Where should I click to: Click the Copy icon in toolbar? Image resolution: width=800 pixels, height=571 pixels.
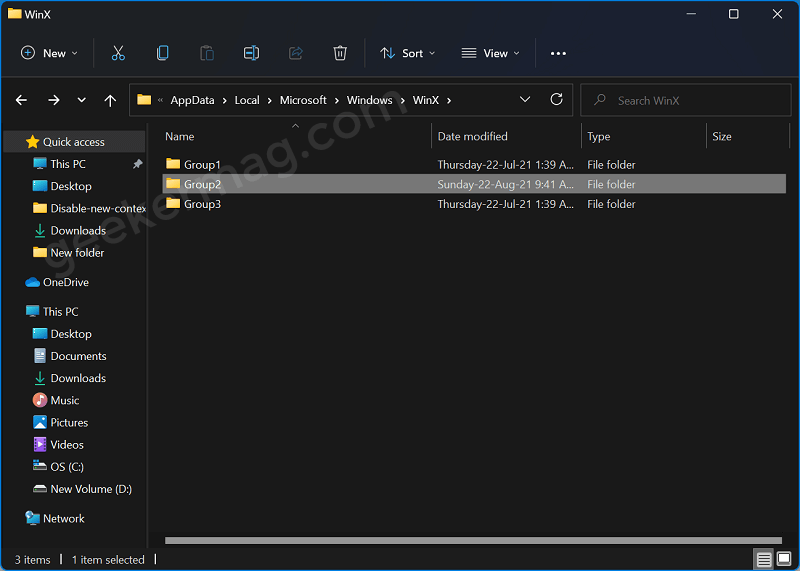click(162, 53)
